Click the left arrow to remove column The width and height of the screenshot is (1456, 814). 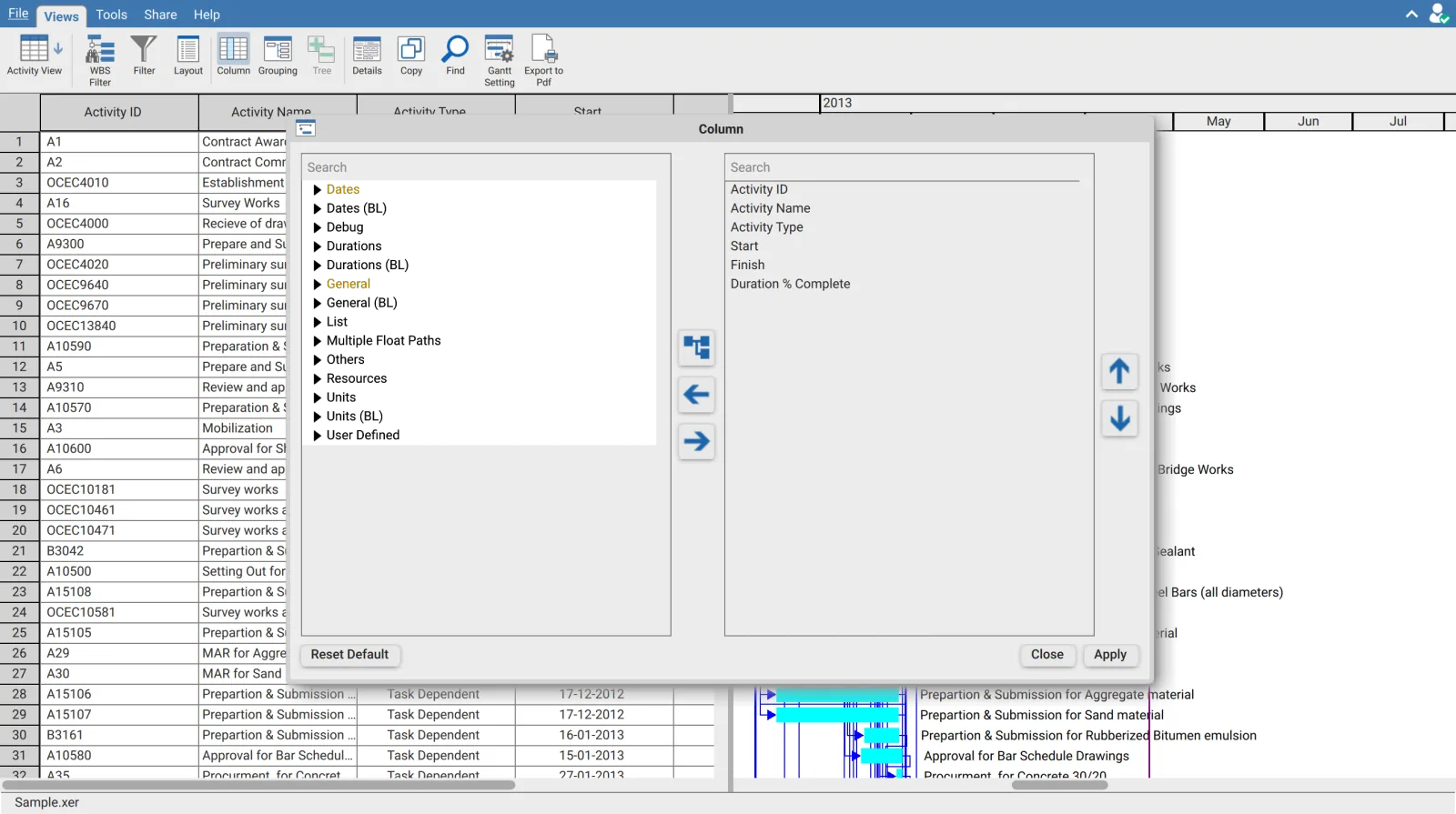(696, 395)
